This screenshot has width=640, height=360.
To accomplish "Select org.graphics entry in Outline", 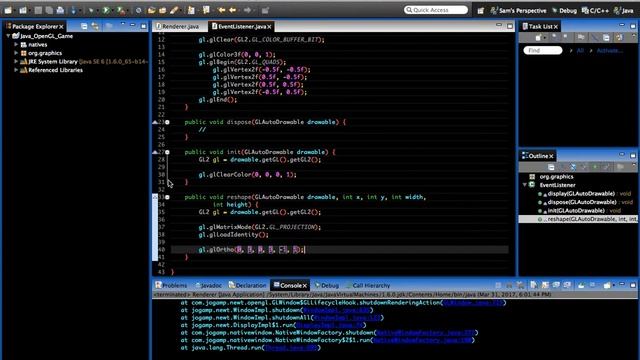I will tap(556, 177).
